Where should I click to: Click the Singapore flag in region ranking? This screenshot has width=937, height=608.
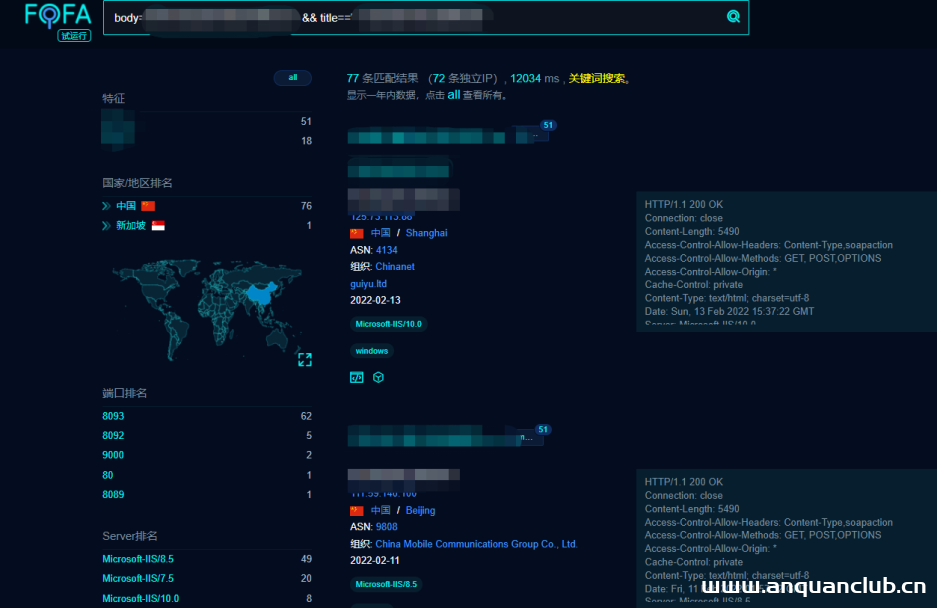[x=158, y=226]
